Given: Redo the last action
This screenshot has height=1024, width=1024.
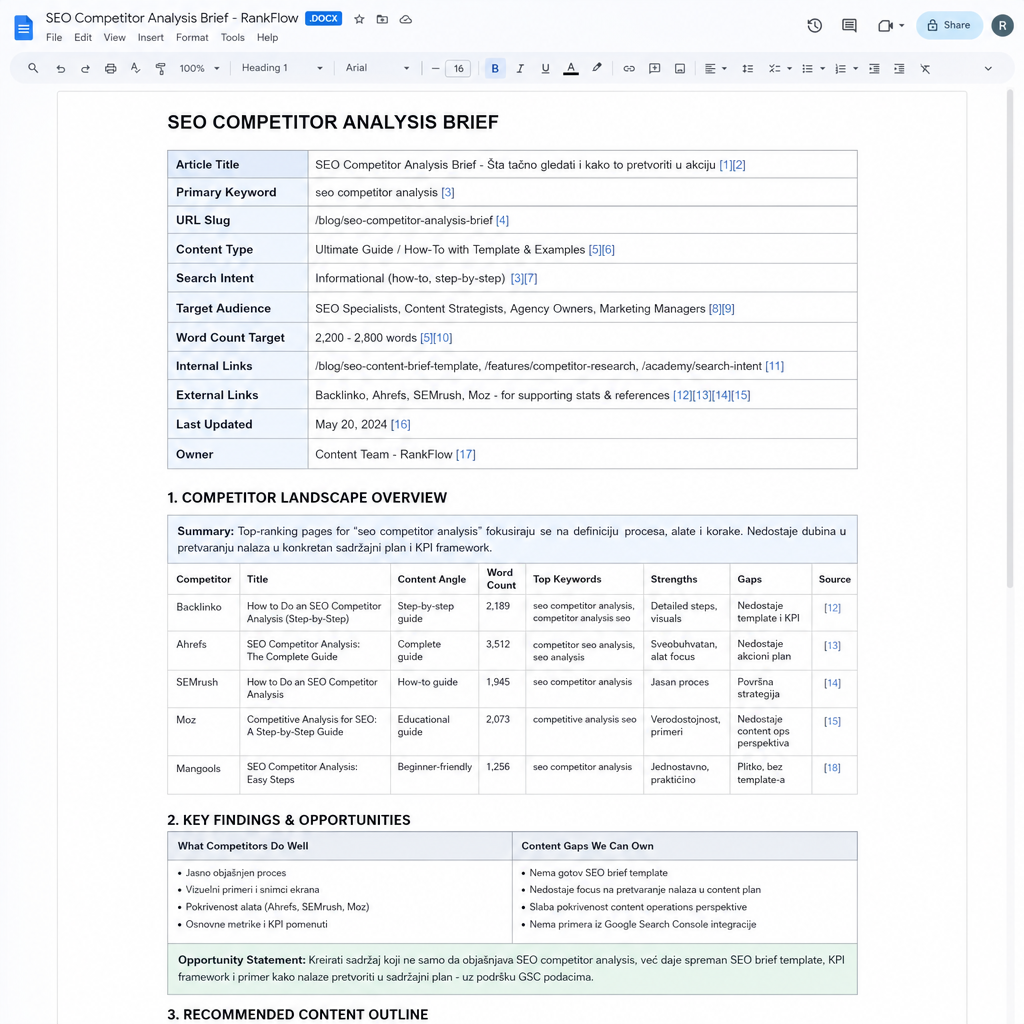Looking at the screenshot, I should tap(85, 69).
